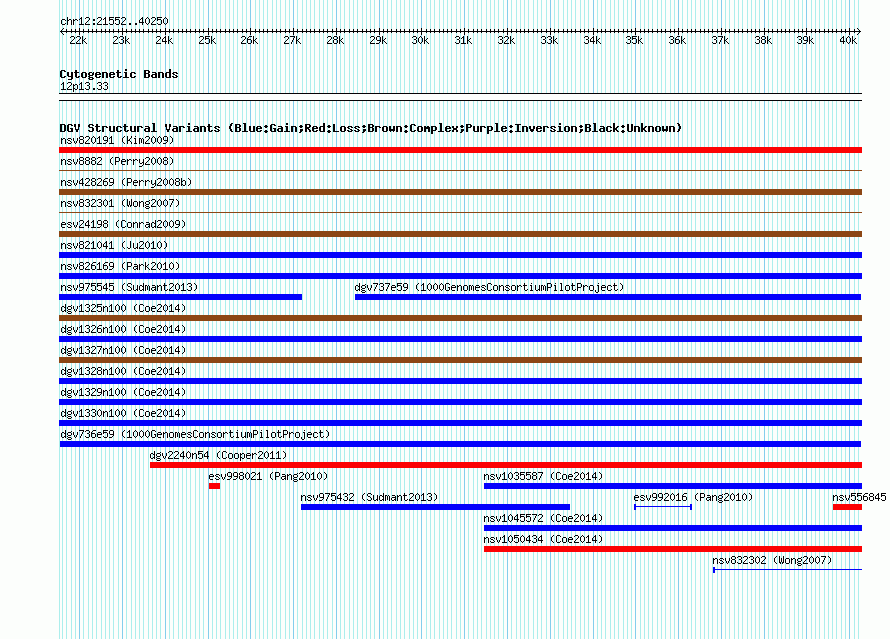Screen dimensions: 890x639
Task: Select the nsv975432 (Sudmant2013) blue bar
Action: (435, 507)
